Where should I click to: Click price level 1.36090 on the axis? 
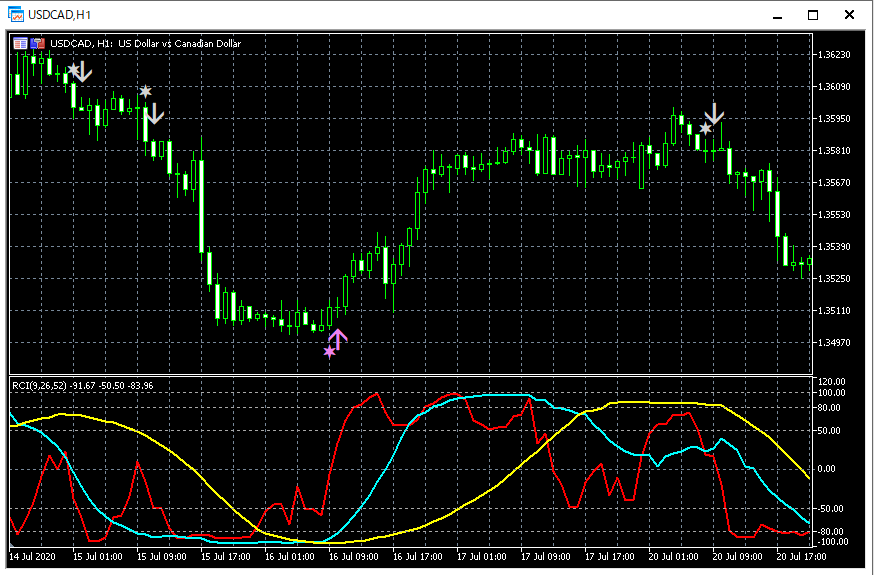[x=834, y=87]
